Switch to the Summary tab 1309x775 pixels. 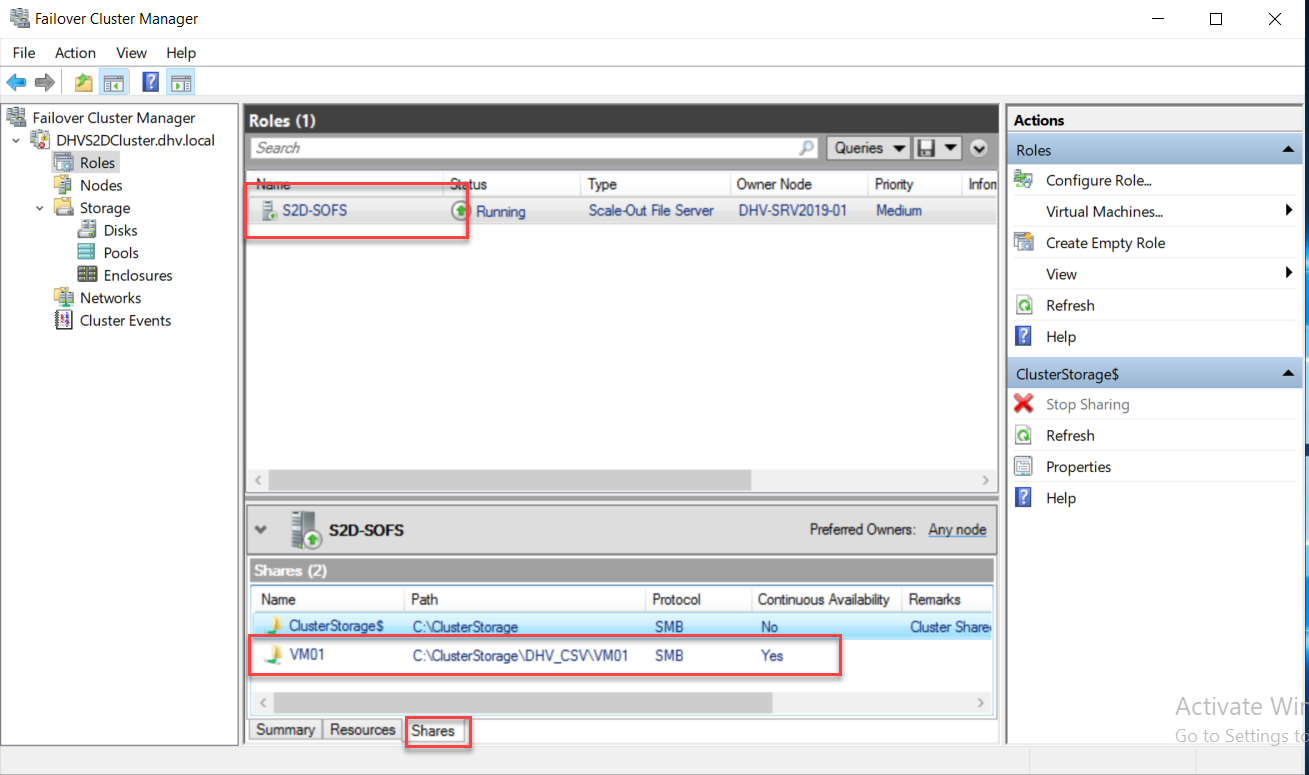pyautogui.click(x=285, y=730)
